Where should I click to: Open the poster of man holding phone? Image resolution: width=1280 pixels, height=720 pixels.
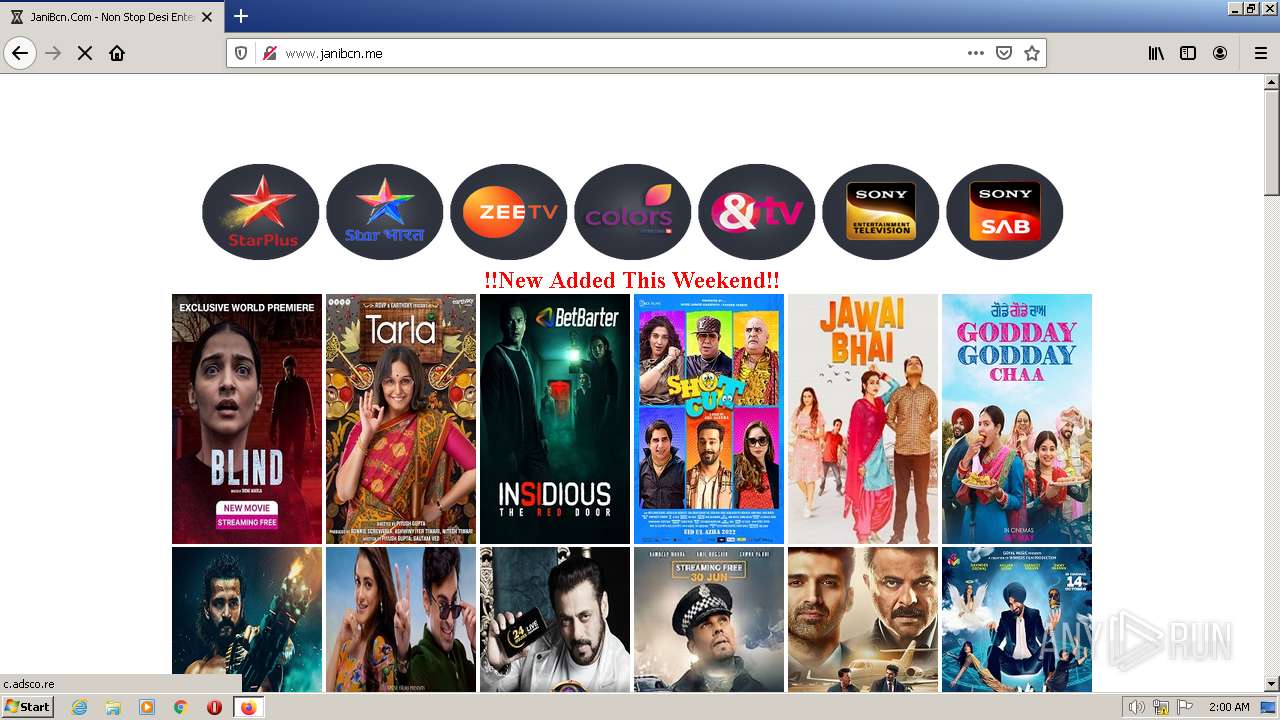pyautogui.click(x=555, y=619)
